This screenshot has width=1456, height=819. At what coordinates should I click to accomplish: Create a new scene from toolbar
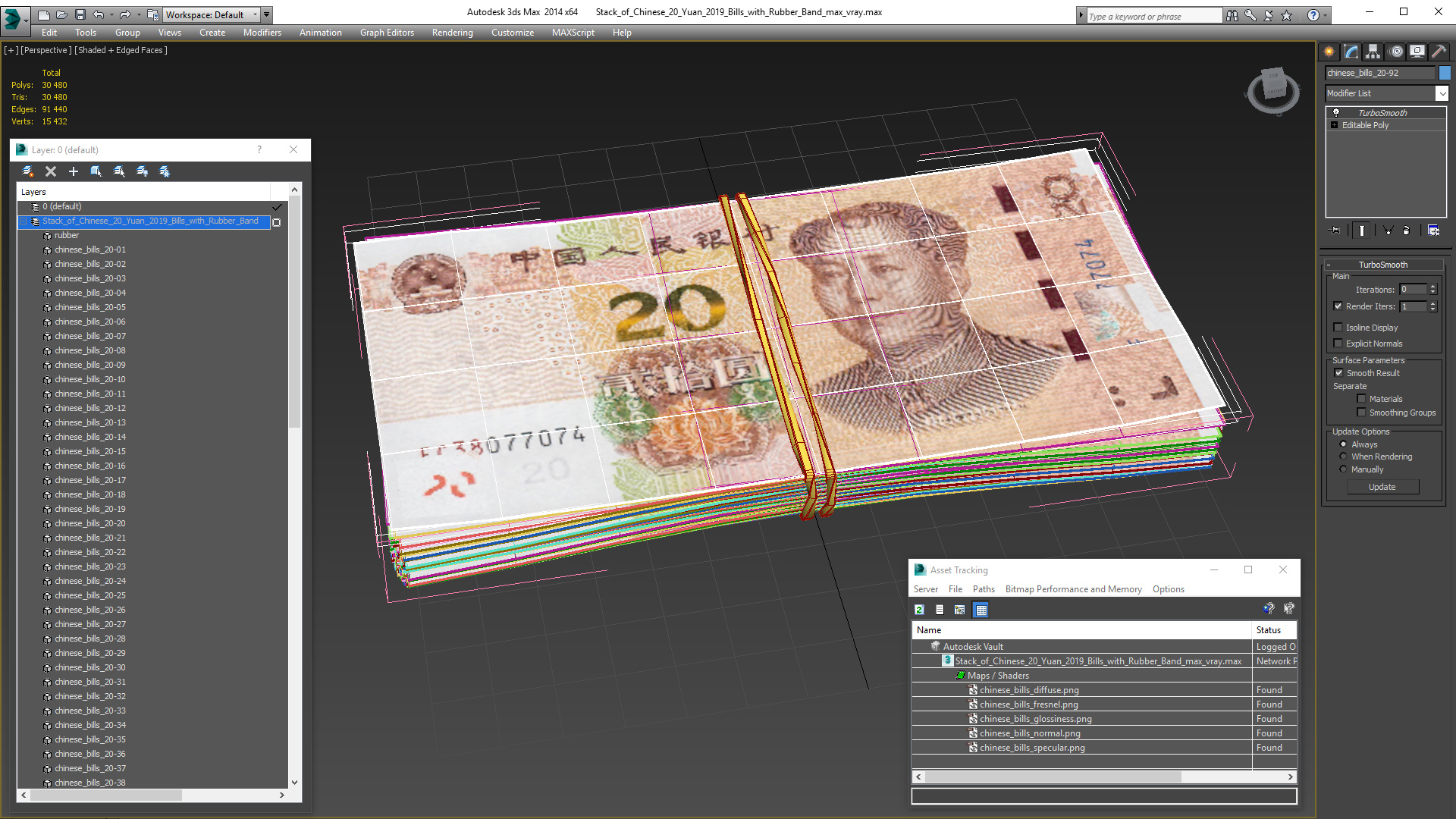click(44, 15)
